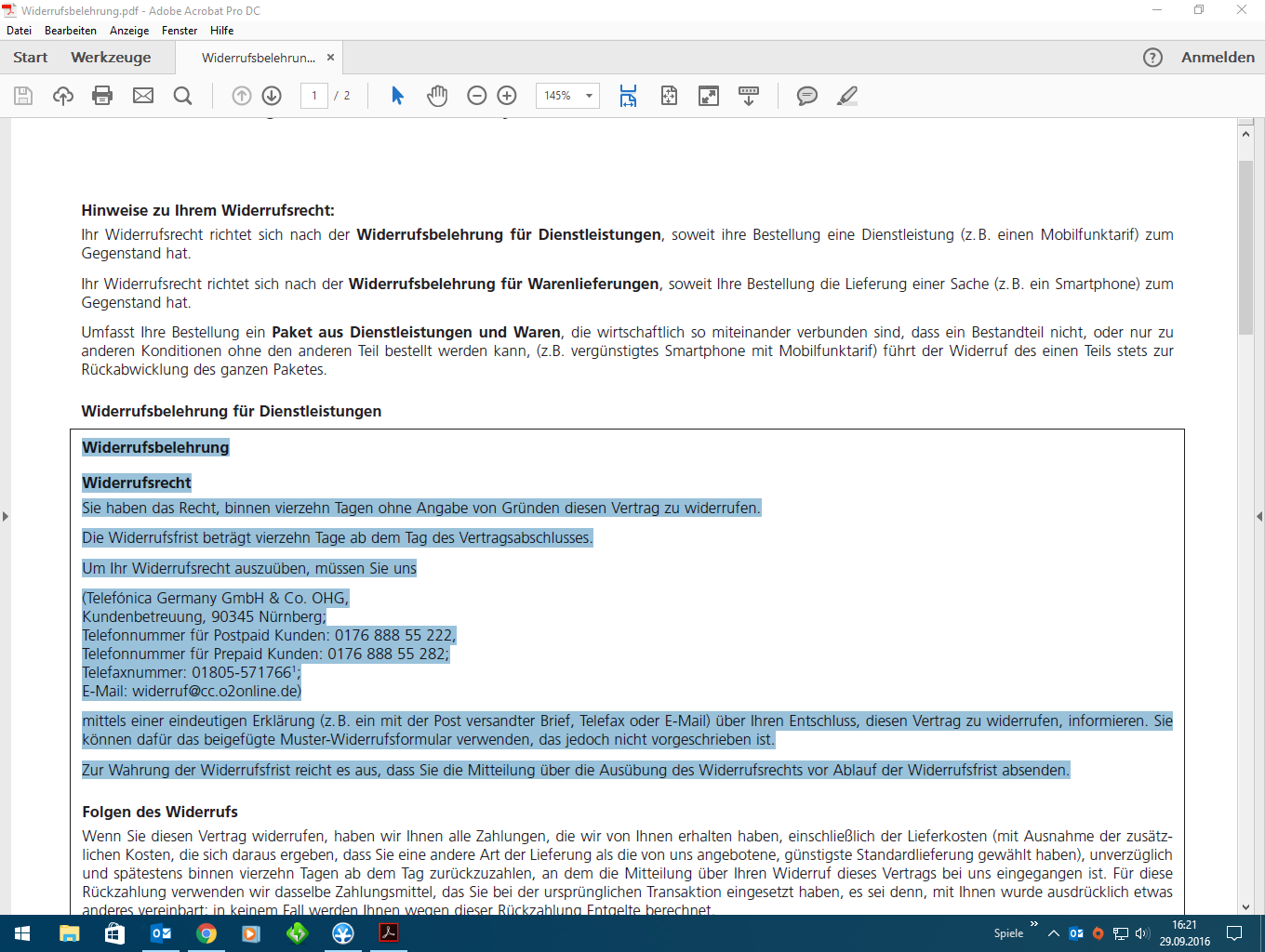Select the arrow selection tool
Image resolution: width=1265 pixels, height=952 pixels.
click(397, 96)
